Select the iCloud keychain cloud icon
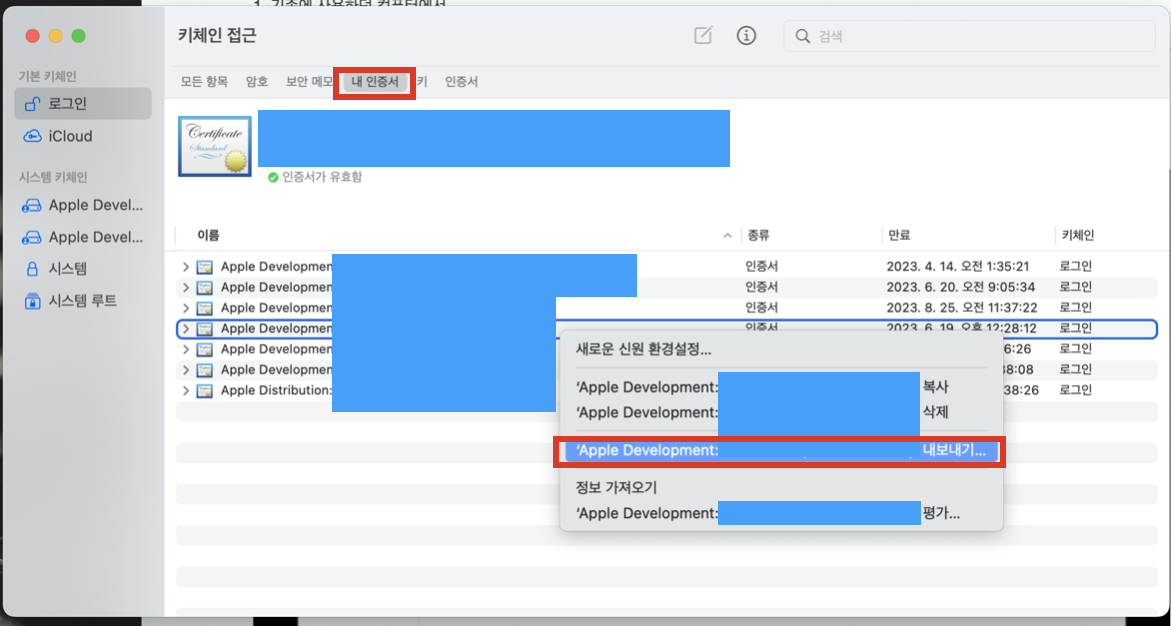 click(32, 136)
